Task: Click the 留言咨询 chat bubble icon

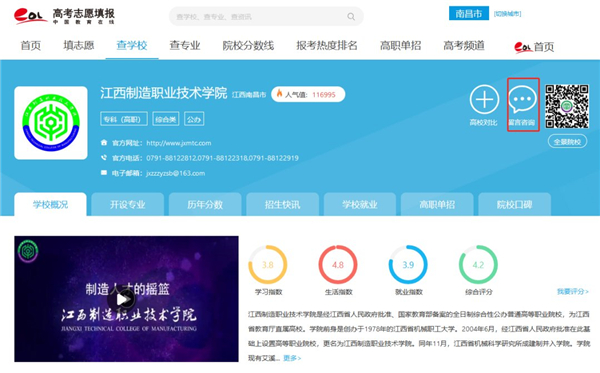Action: pos(522,99)
